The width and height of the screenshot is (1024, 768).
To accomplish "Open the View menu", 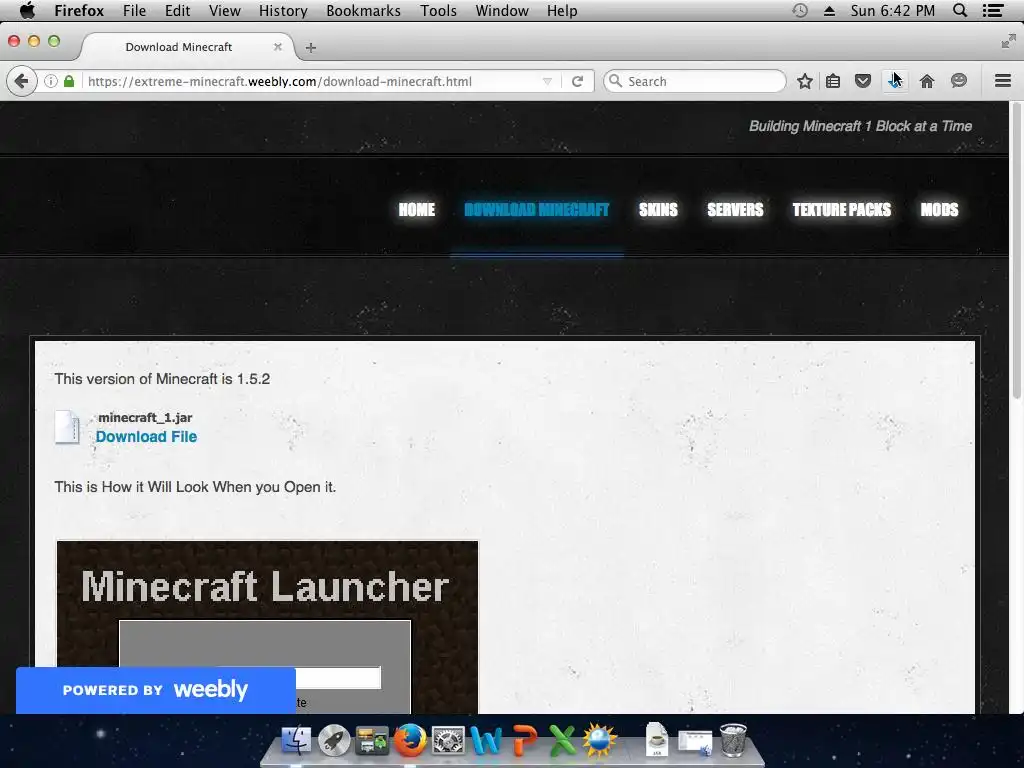I will click(x=225, y=11).
